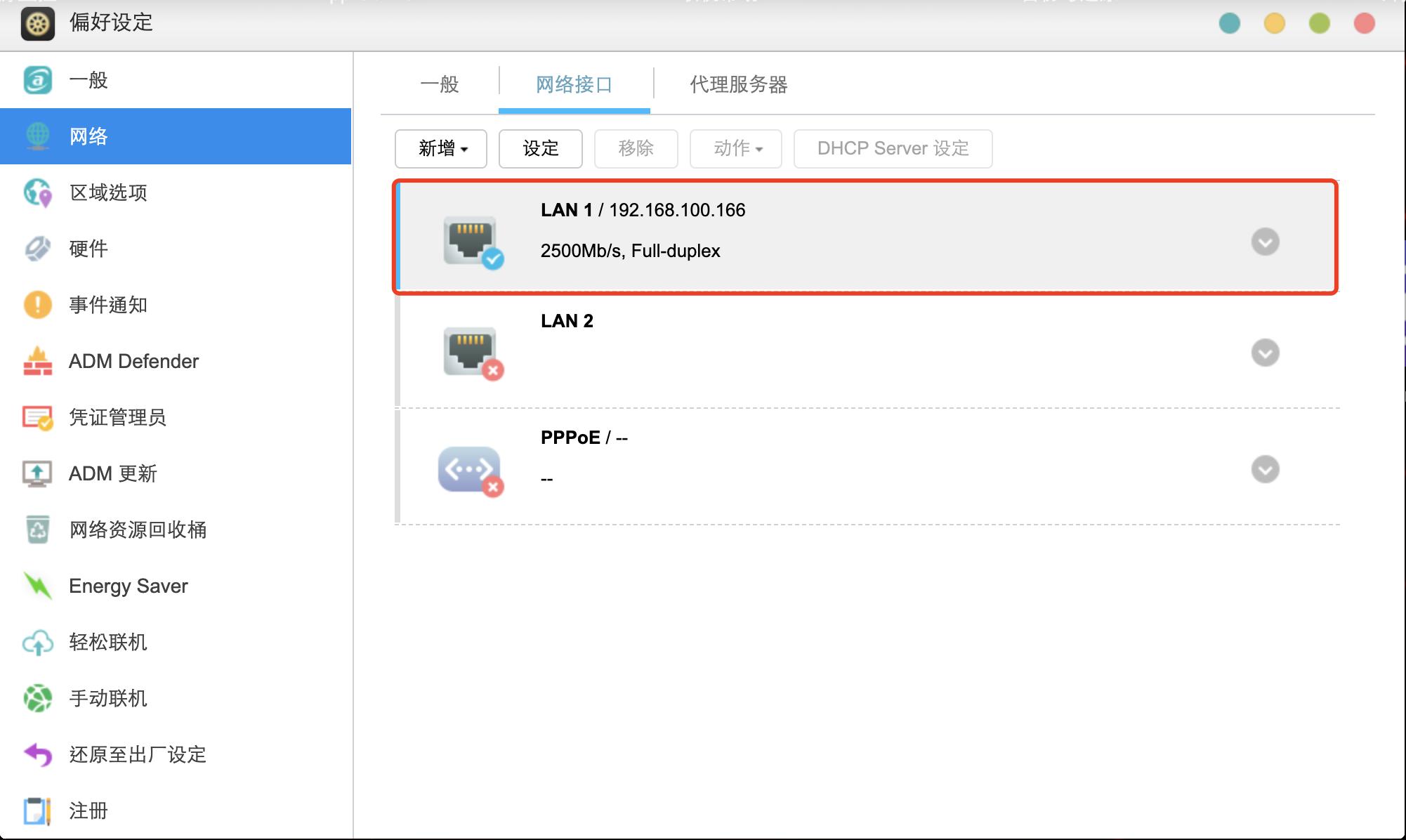This screenshot has width=1406, height=840.
Task: Click the 设定 button
Action: tap(540, 148)
